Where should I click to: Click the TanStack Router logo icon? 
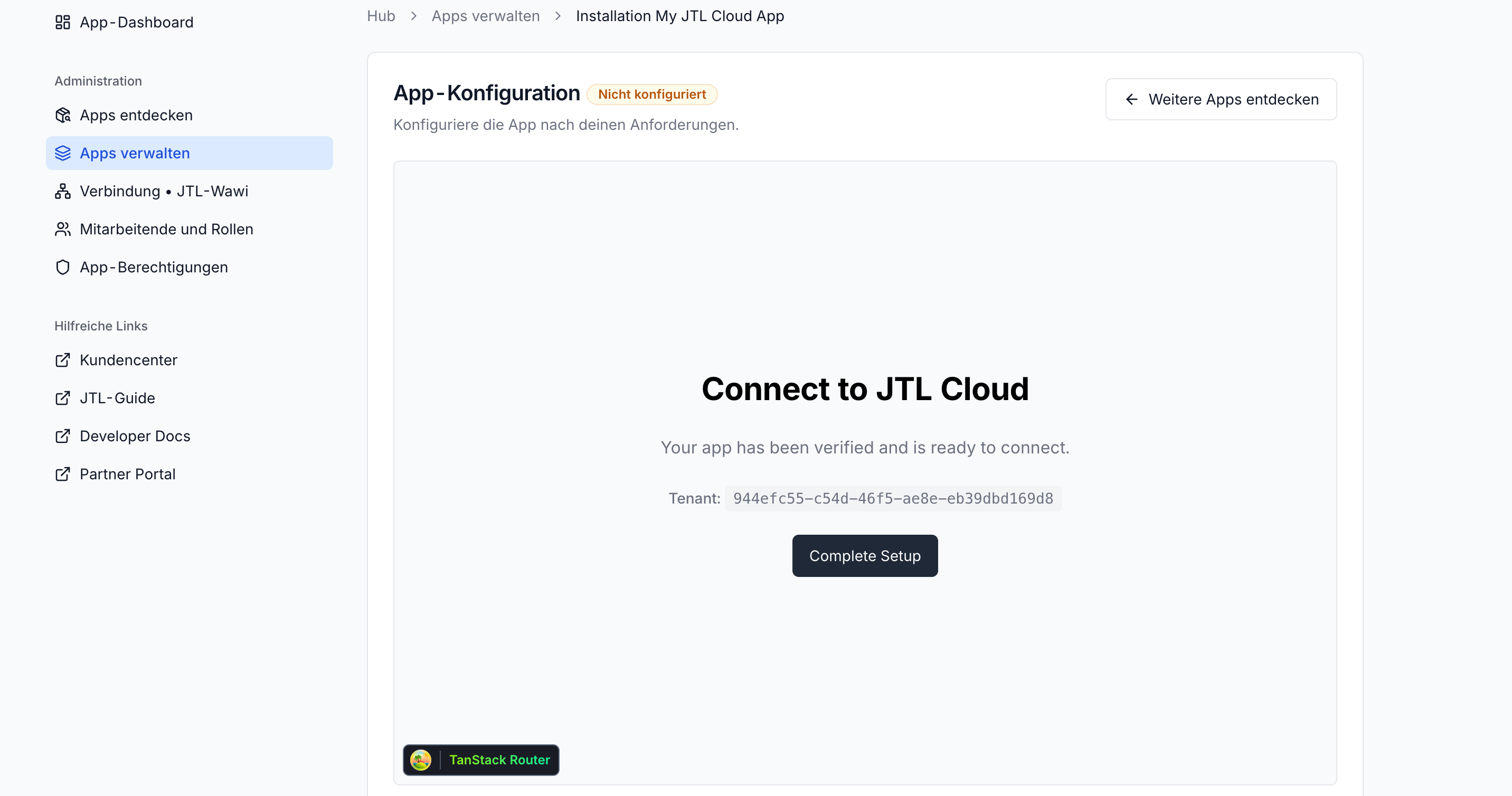coord(421,760)
